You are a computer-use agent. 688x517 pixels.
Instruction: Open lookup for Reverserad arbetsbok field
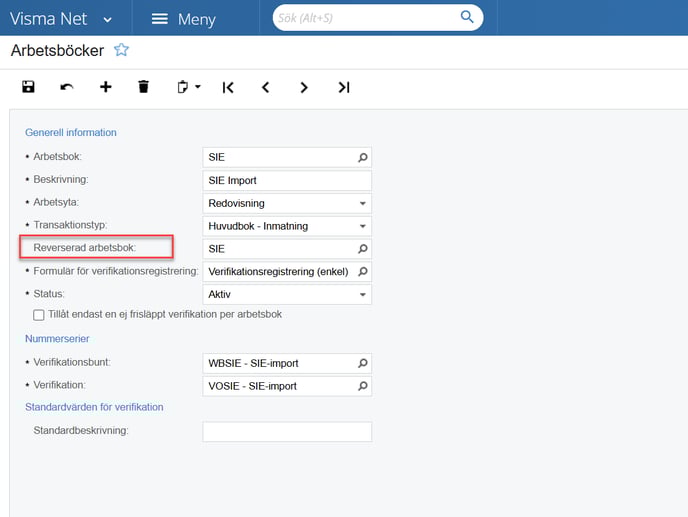[362, 249]
